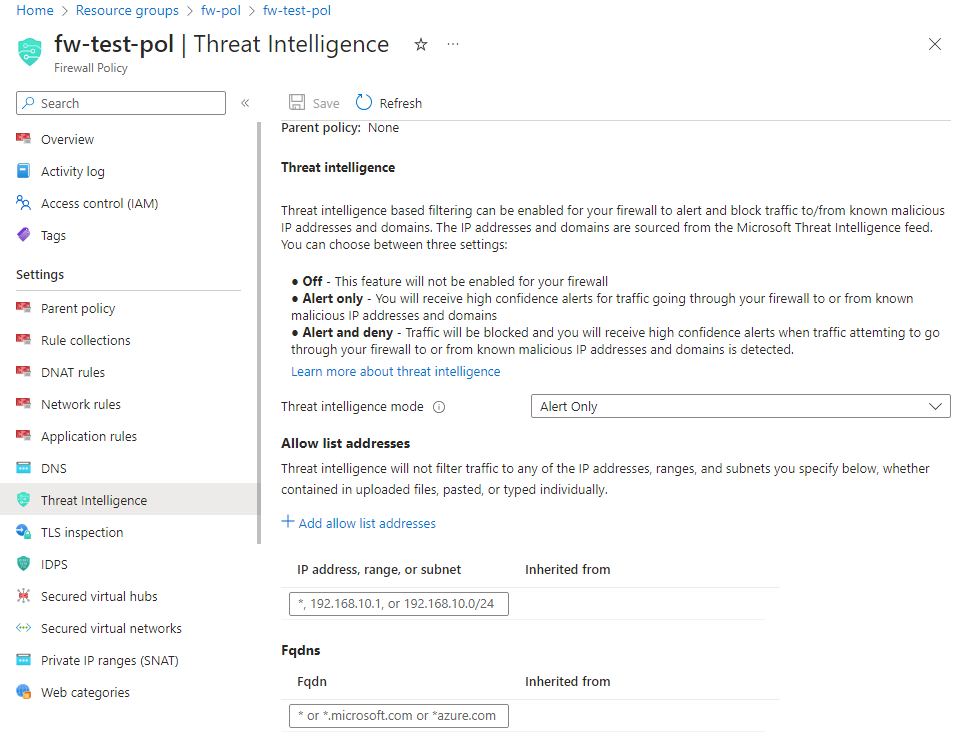Open Secured virtual networks page

(111, 628)
